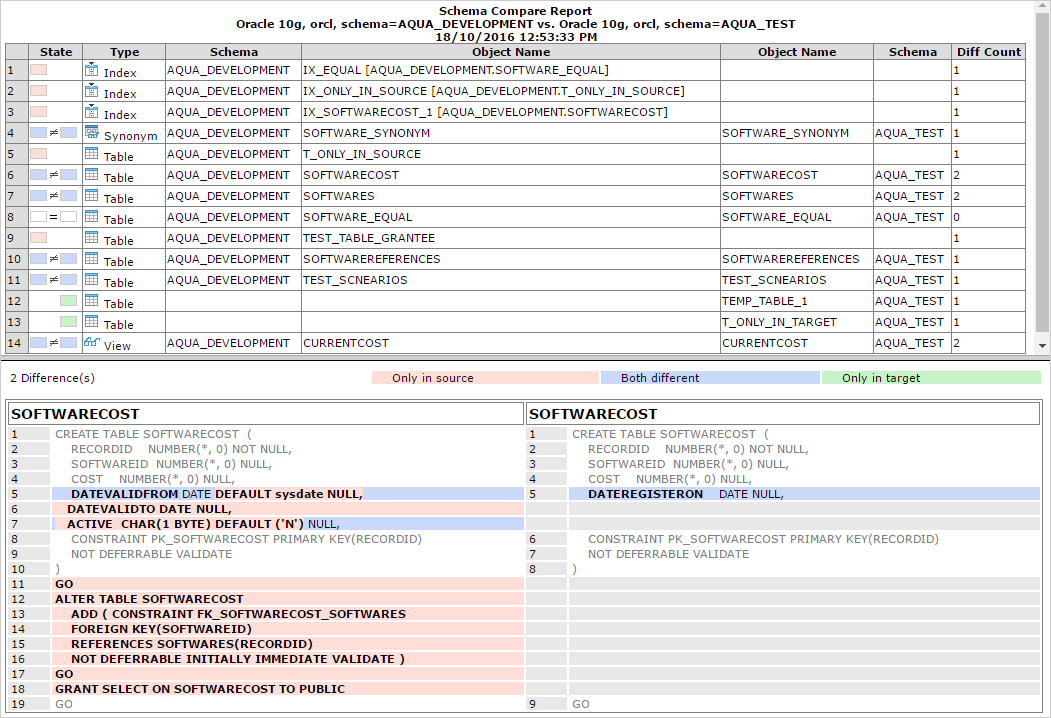Screen dimensions: 1051x718
Task: Click ALTER TABLE SOFTWARECOST line
Action: click(x=288, y=599)
